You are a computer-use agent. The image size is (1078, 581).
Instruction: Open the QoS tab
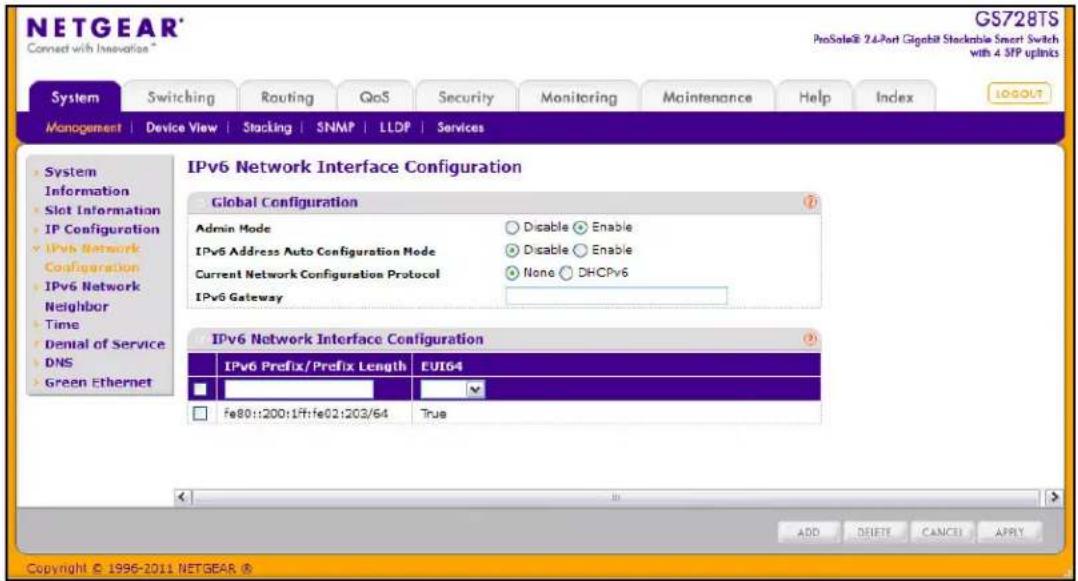(x=375, y=98)
